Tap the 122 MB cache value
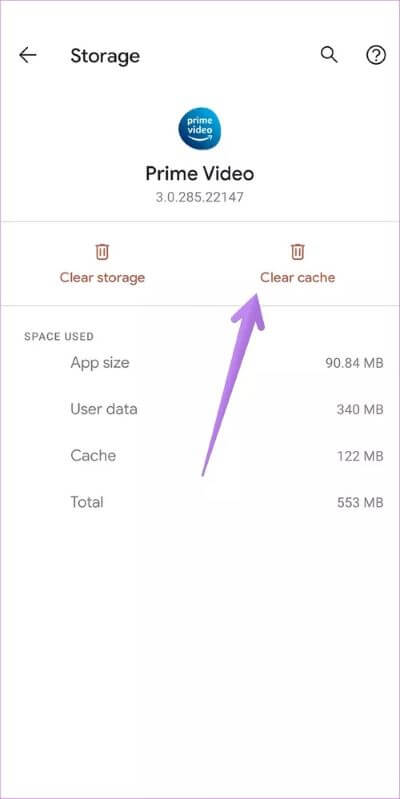 (x=360, y=456)
